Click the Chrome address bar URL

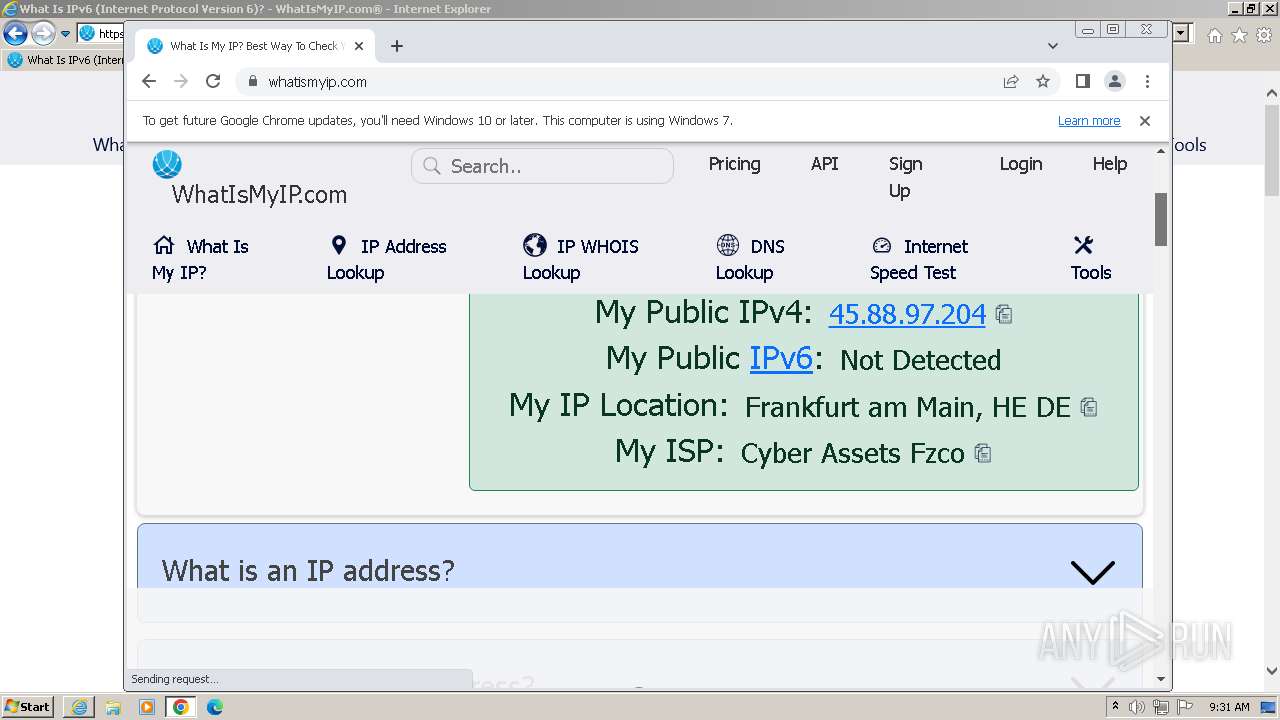point(318,82)
